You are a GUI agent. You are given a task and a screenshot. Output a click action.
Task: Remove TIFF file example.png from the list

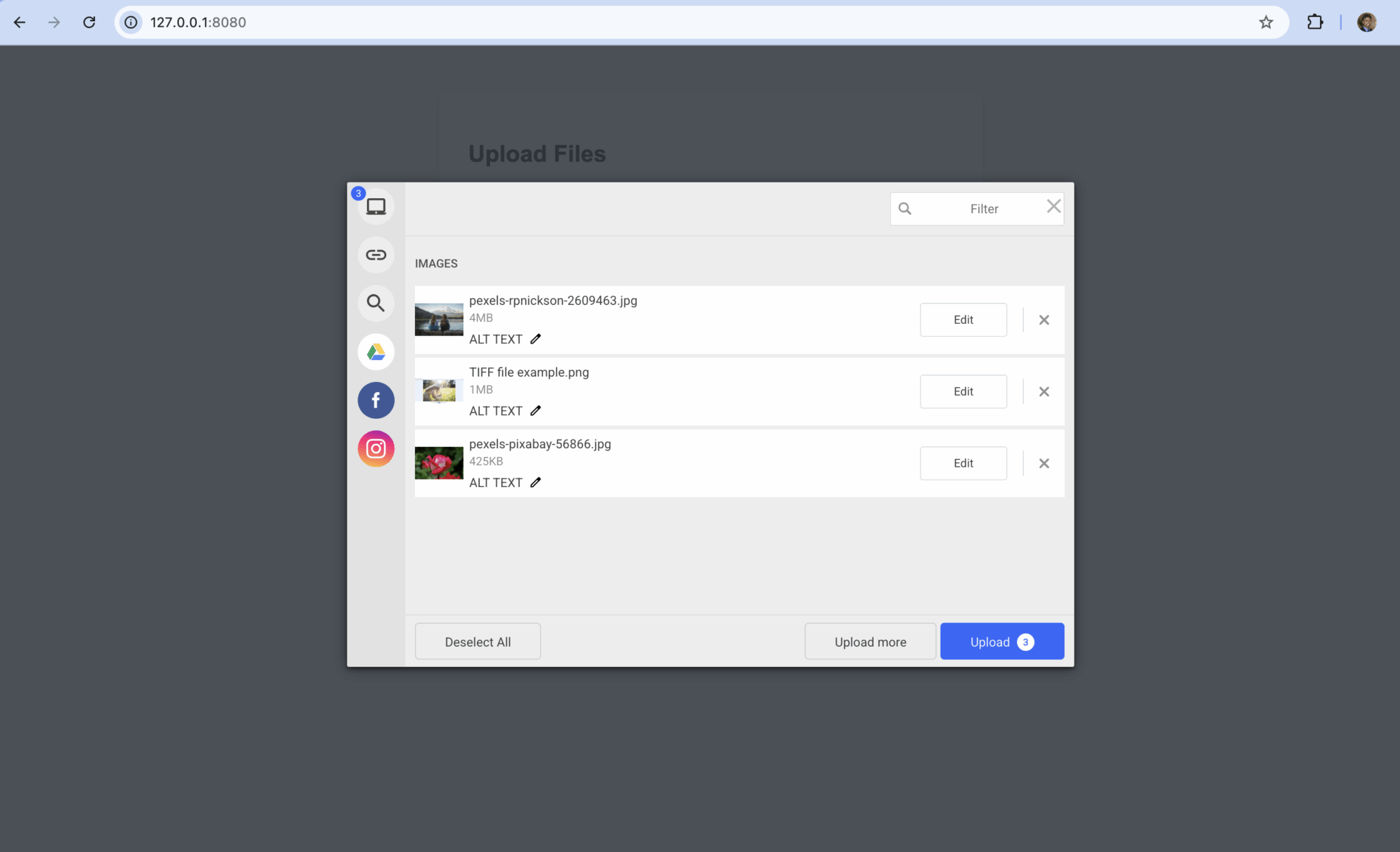[x=1043, y=391]
